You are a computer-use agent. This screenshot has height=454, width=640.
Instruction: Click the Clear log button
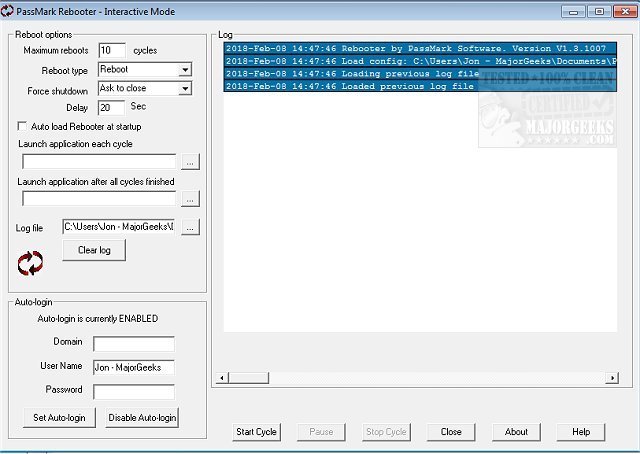pyautogui.click(x=94, y=250)
